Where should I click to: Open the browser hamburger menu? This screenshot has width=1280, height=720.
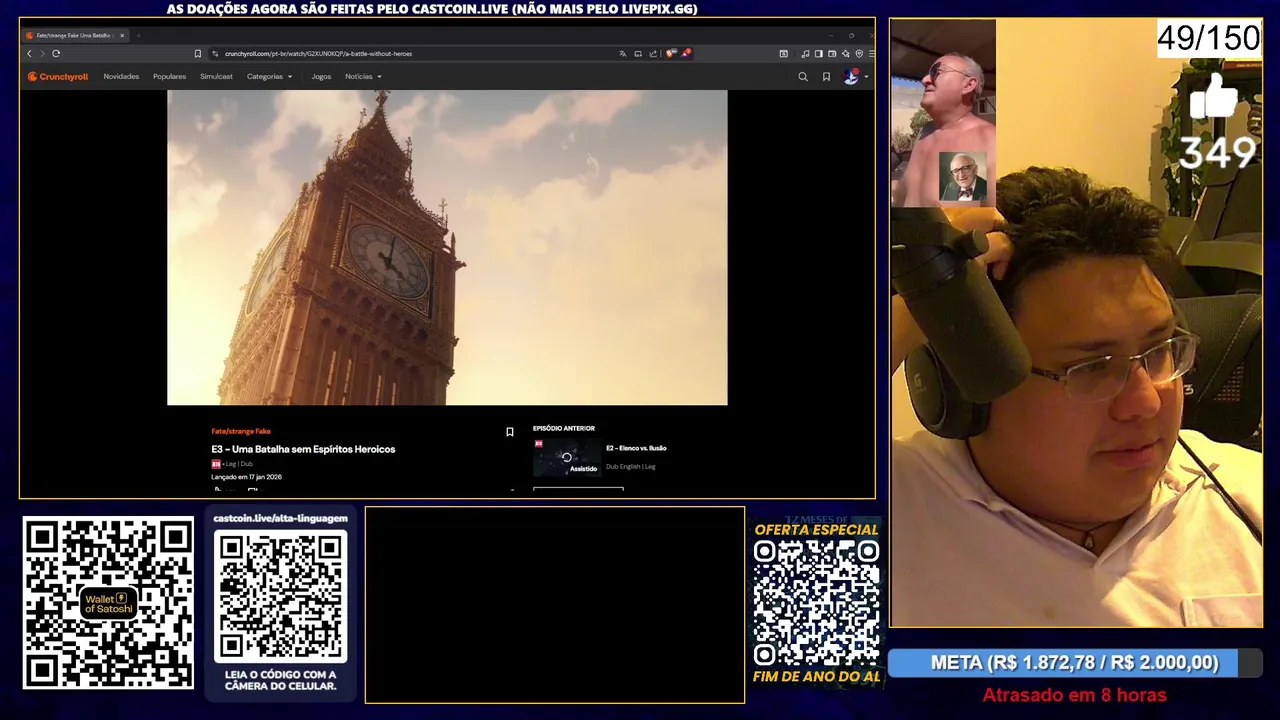[x=871, y=54]
